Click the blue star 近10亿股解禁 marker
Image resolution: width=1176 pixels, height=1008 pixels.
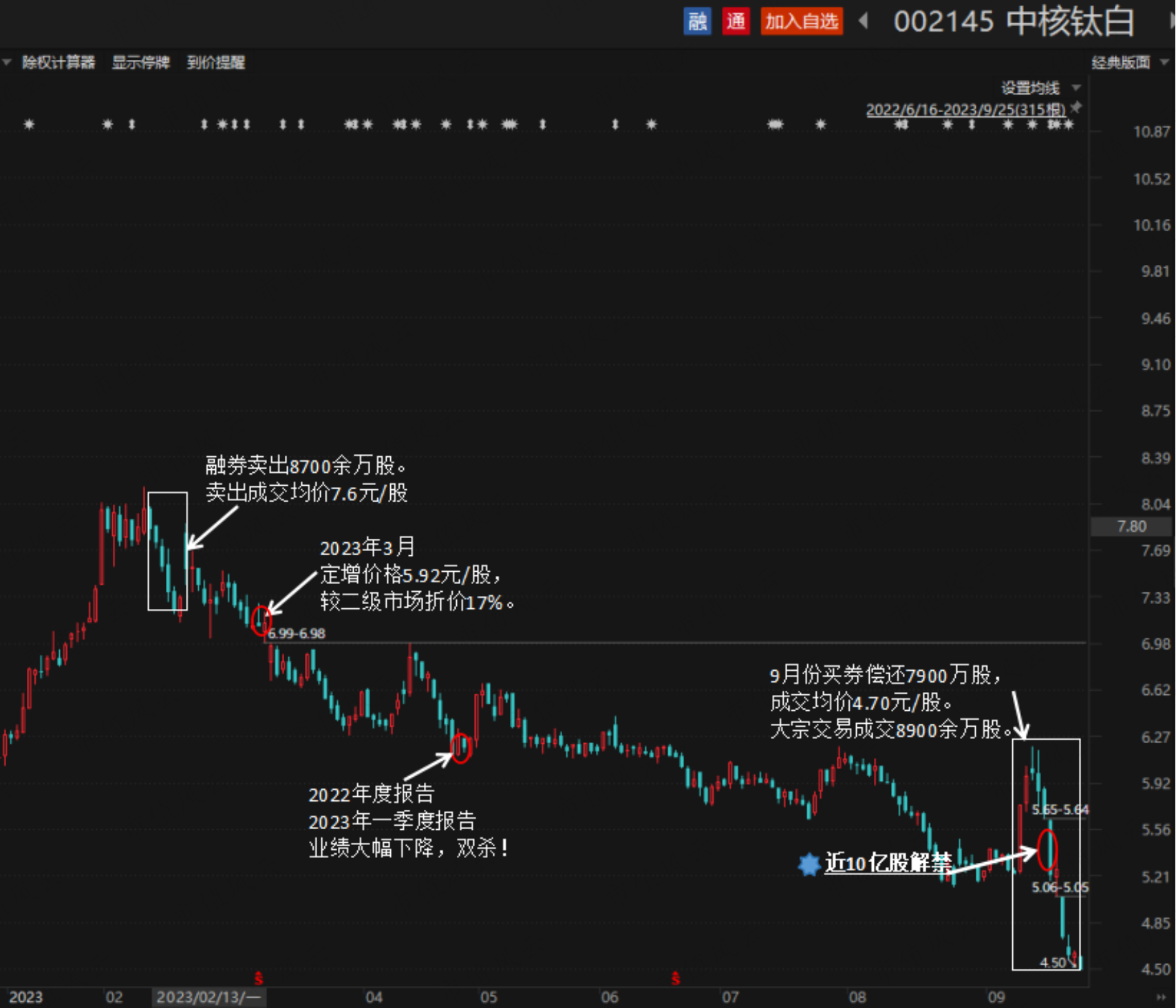click(809, 864)
